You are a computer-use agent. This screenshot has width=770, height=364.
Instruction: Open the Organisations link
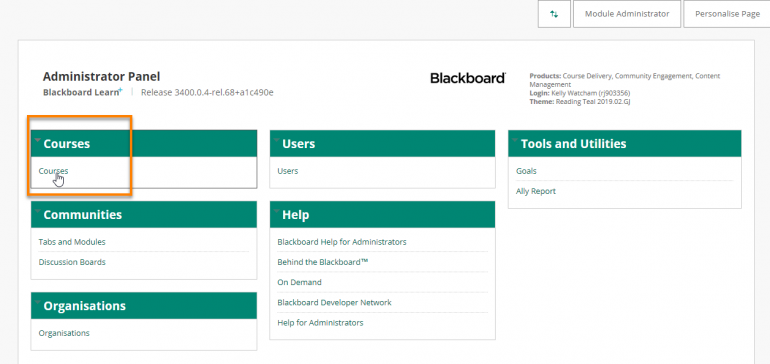64,333
